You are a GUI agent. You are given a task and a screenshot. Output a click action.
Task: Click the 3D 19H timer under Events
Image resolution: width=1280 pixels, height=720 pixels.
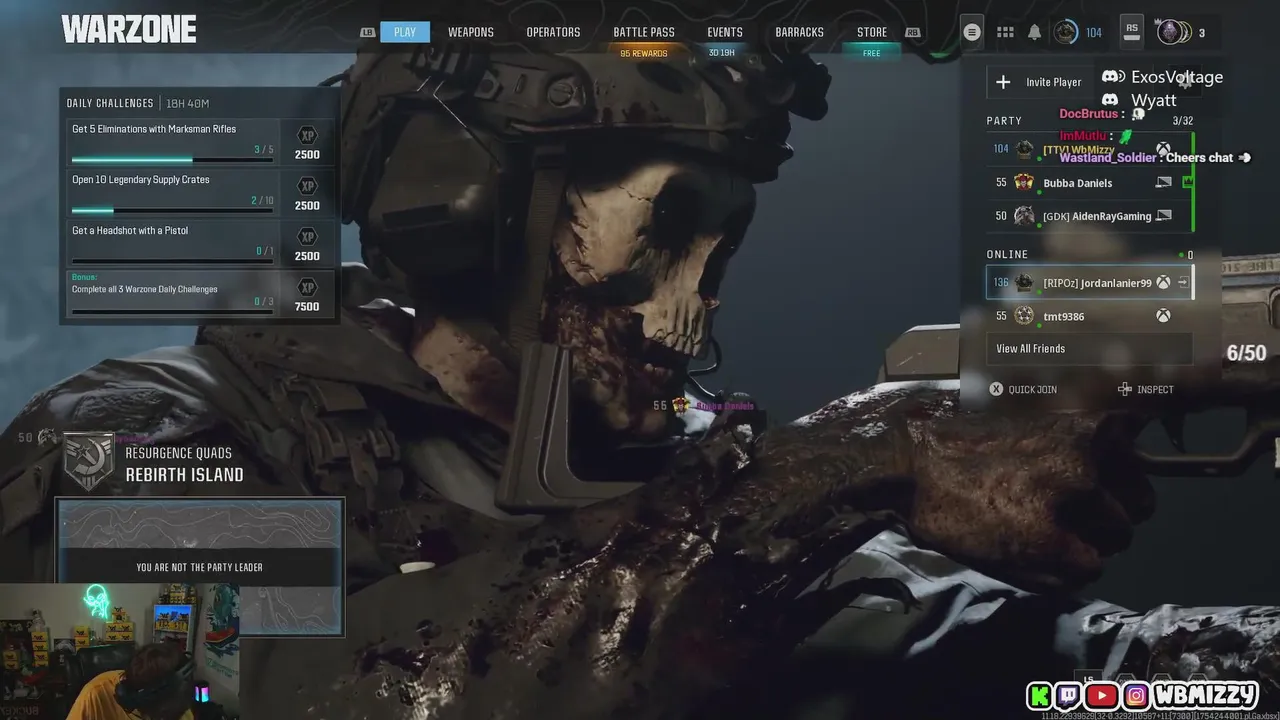[x=722, y=52]
